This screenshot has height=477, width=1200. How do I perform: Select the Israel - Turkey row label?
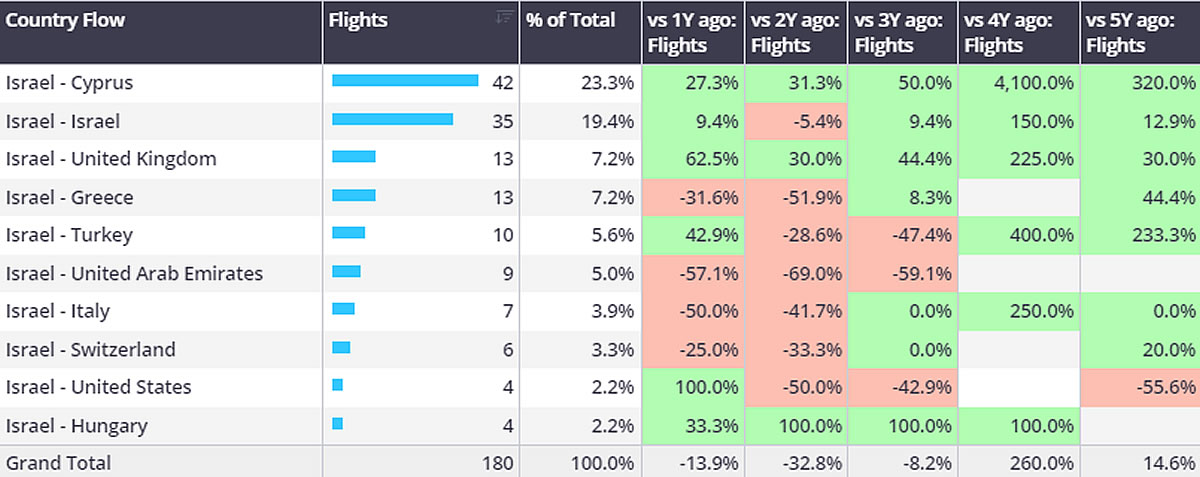tap(69, 235)
